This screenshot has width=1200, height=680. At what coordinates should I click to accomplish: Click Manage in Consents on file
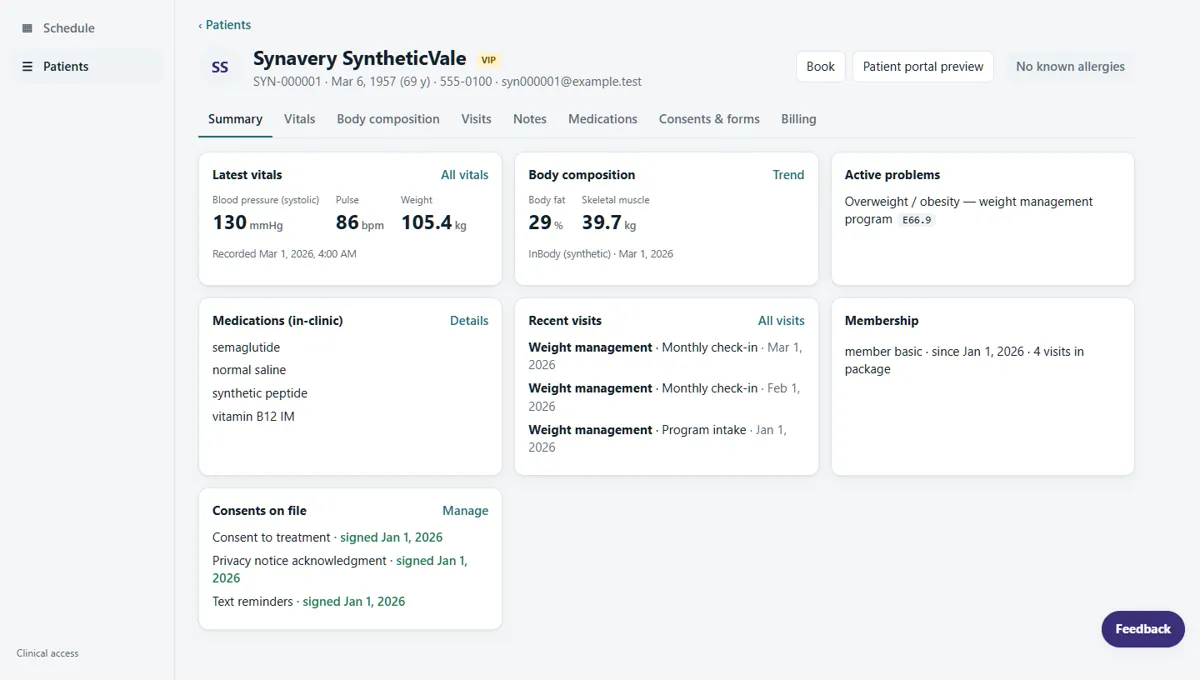pyautogui.click(x=465, y=511)
